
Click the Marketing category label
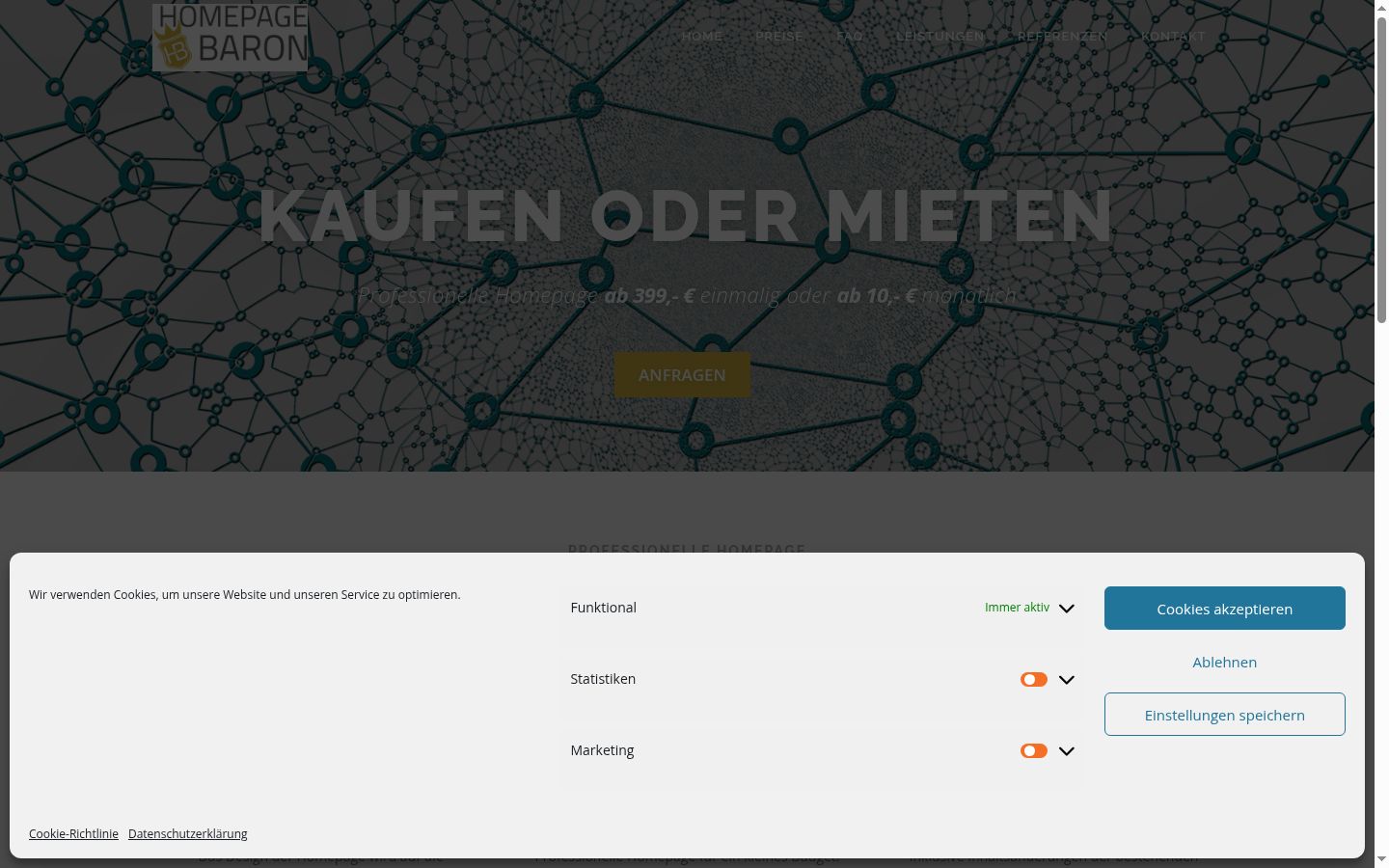(602, 750)
